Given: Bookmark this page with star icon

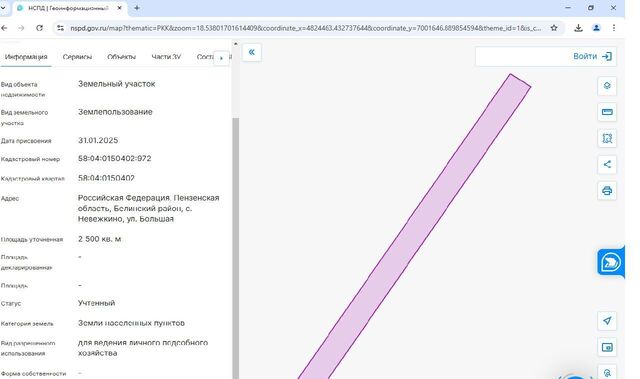Looking at the screenshot, I should point(554,28).
